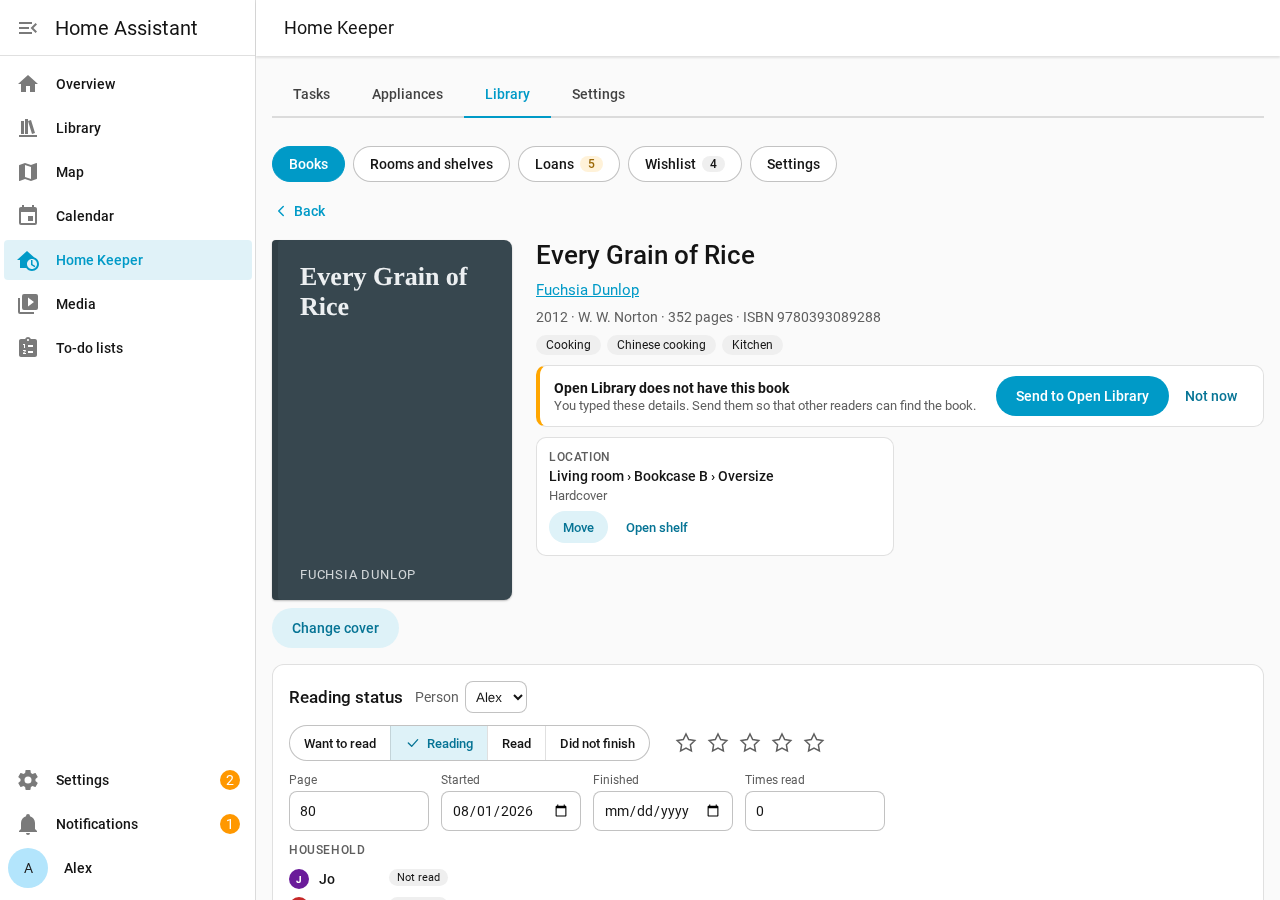Rate the book five stars
Screen dimensions: 1280x900
click(x=814, y=743)
